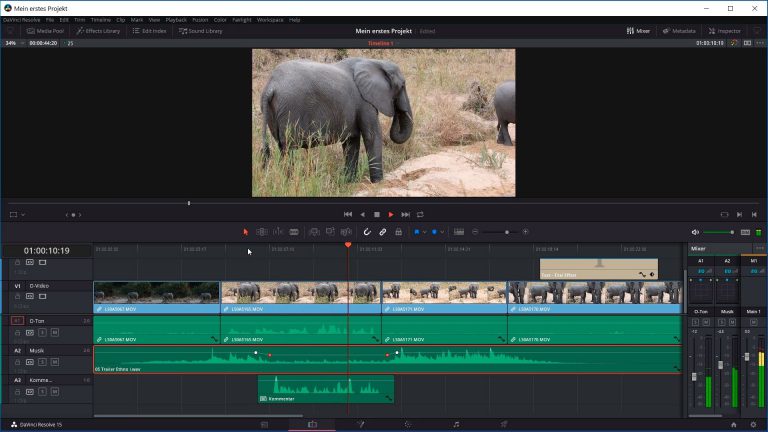768x432 pixels.
Task: Click the Overwrite Clip icon
Action: (x=330, y=232)
